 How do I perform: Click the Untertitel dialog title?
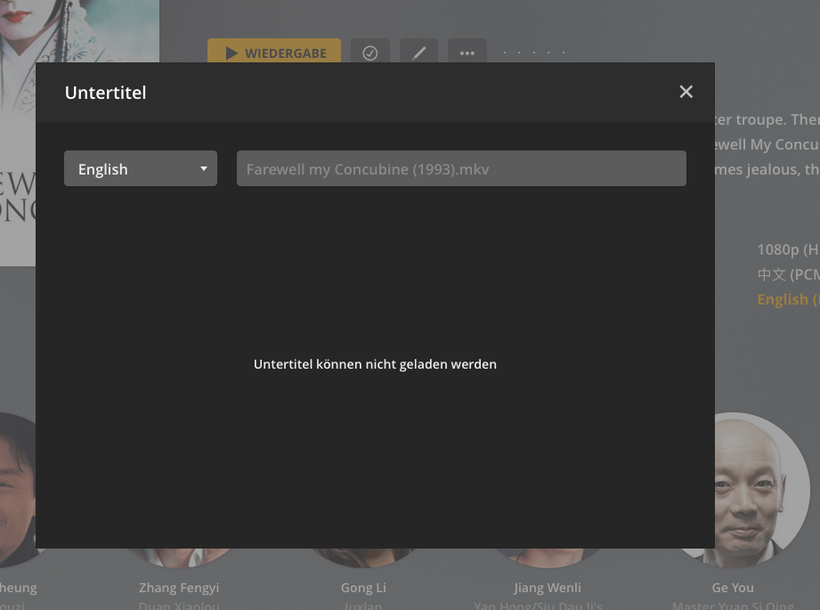coord(106,93)
